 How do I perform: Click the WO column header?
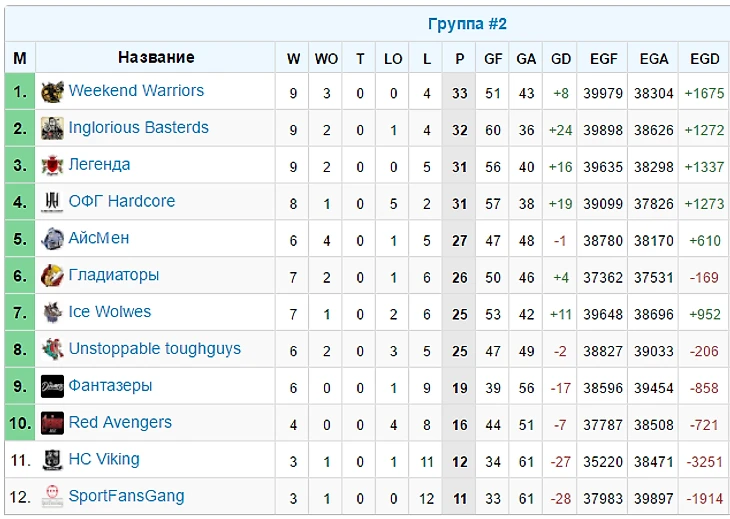point(326,59)
